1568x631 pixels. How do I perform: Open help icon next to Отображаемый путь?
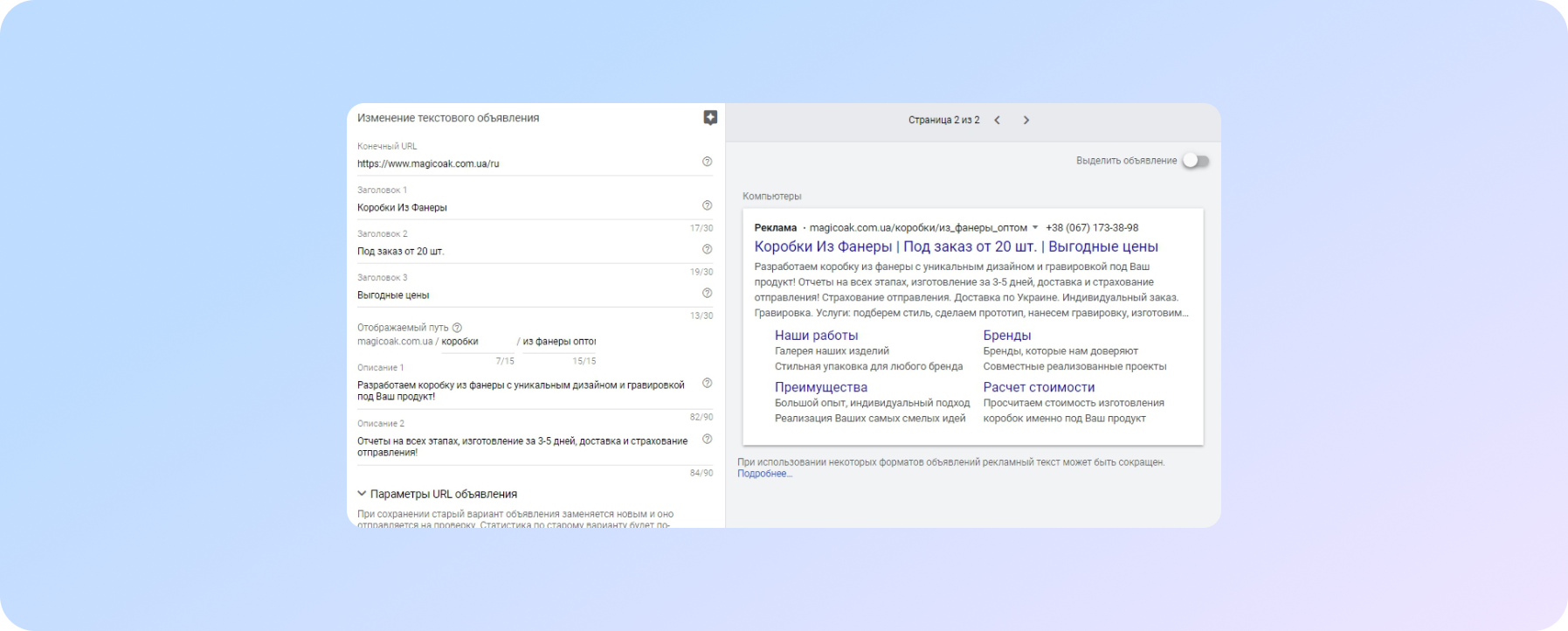pyautogui.click(x=457, y=328)
